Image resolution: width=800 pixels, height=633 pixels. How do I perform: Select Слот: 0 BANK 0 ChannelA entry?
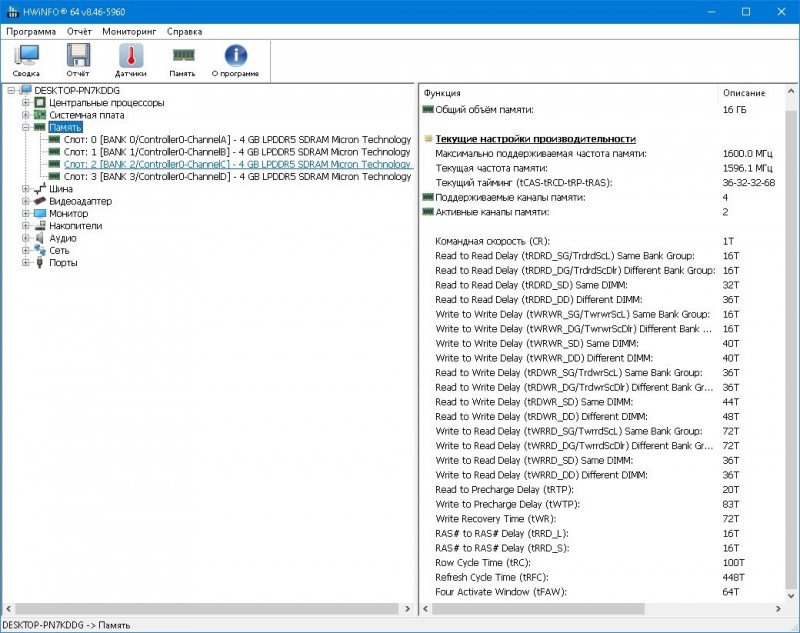click(x=237, y=139)
